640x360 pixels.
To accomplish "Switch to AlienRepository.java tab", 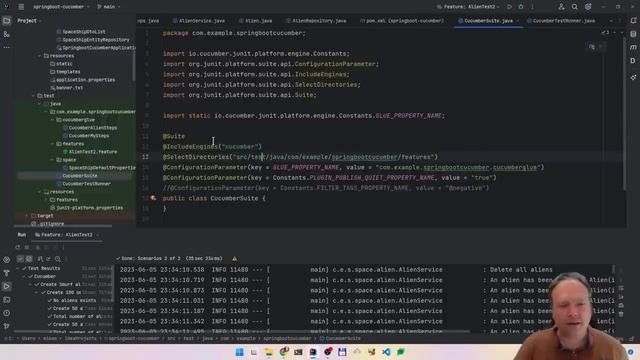I will 316,21.
